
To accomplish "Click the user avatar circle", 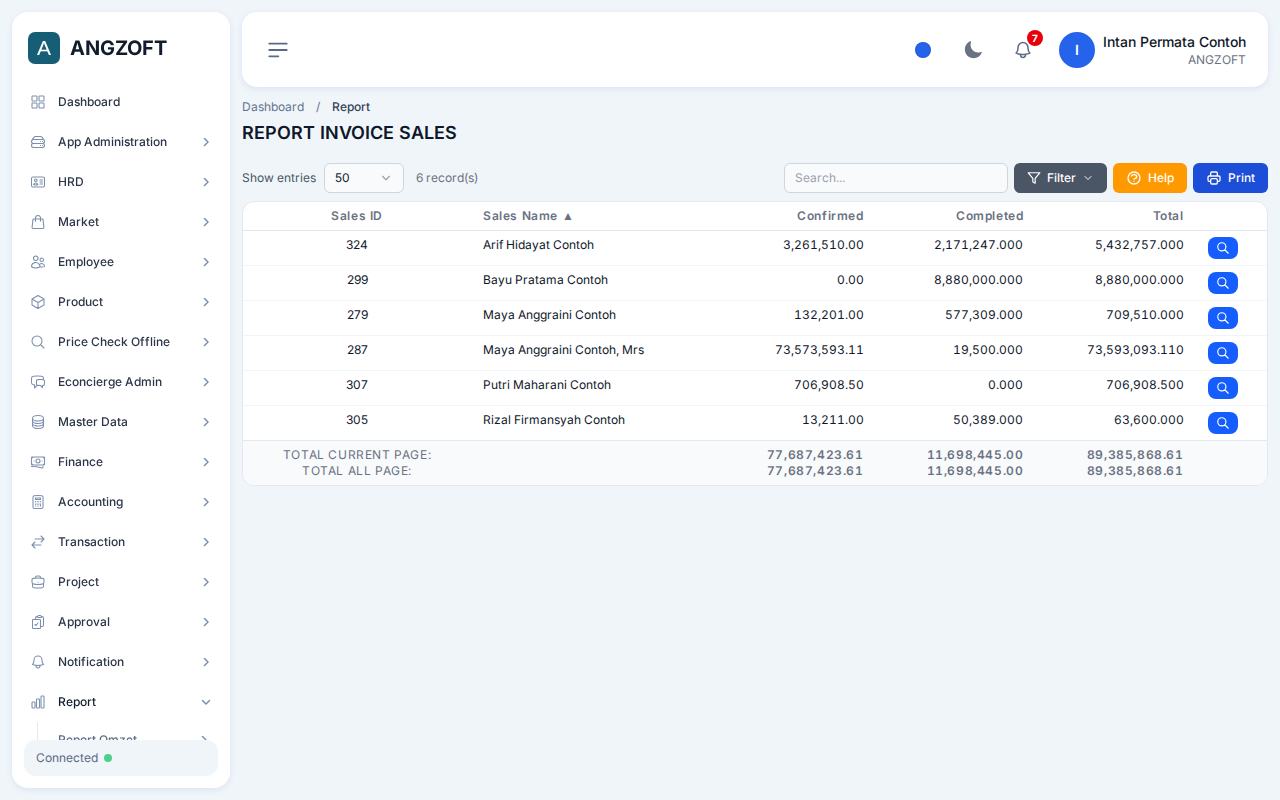I will point(1077,50).
